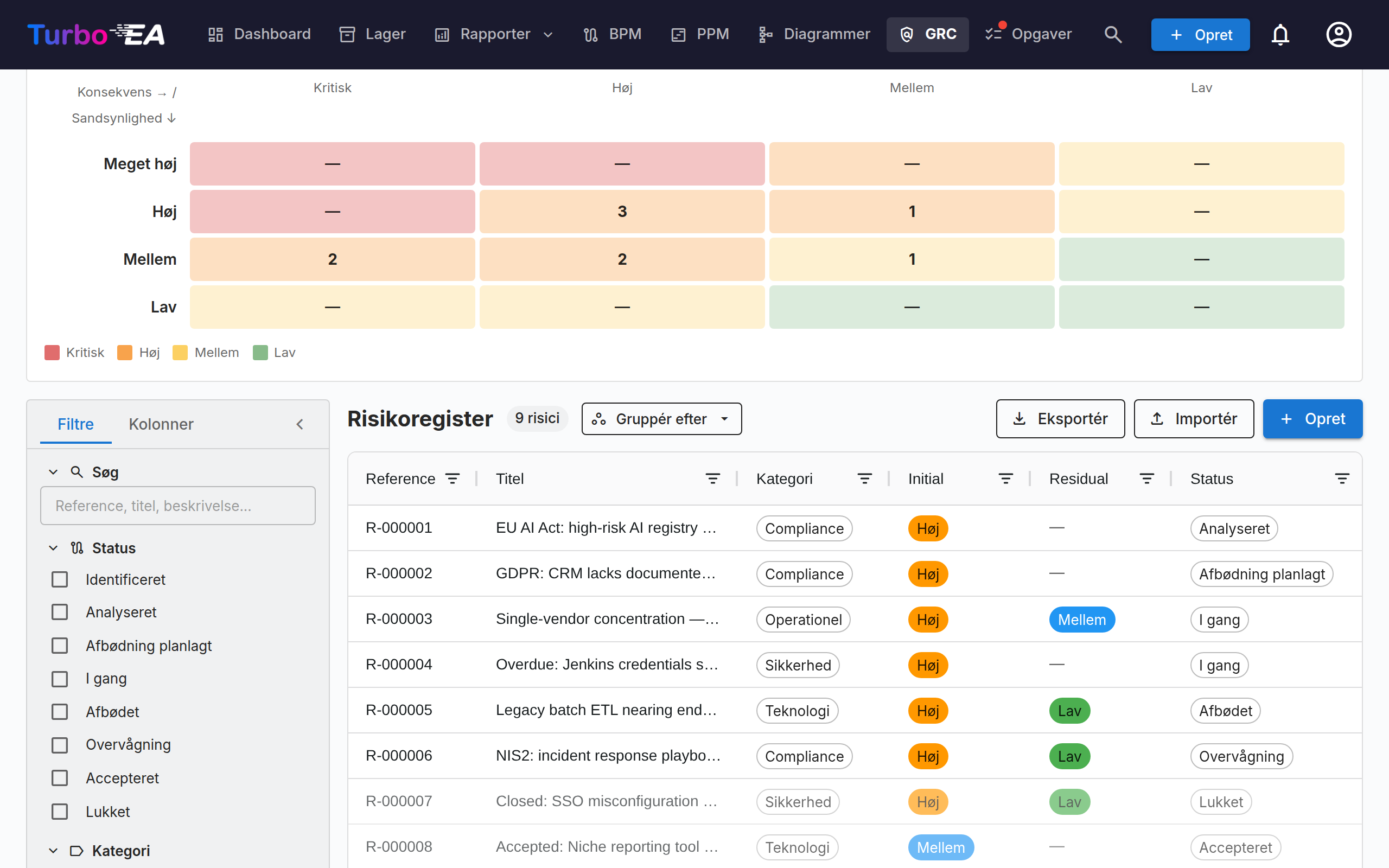Viewport: 1389px width, 868px height.
Task: Open the Status column filter icon
Action: click(x=1342, y=479)
